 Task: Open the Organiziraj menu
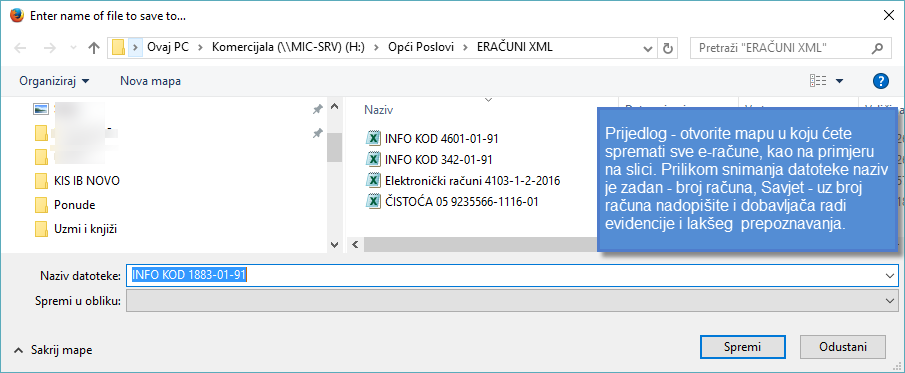[x=54, y=81]
